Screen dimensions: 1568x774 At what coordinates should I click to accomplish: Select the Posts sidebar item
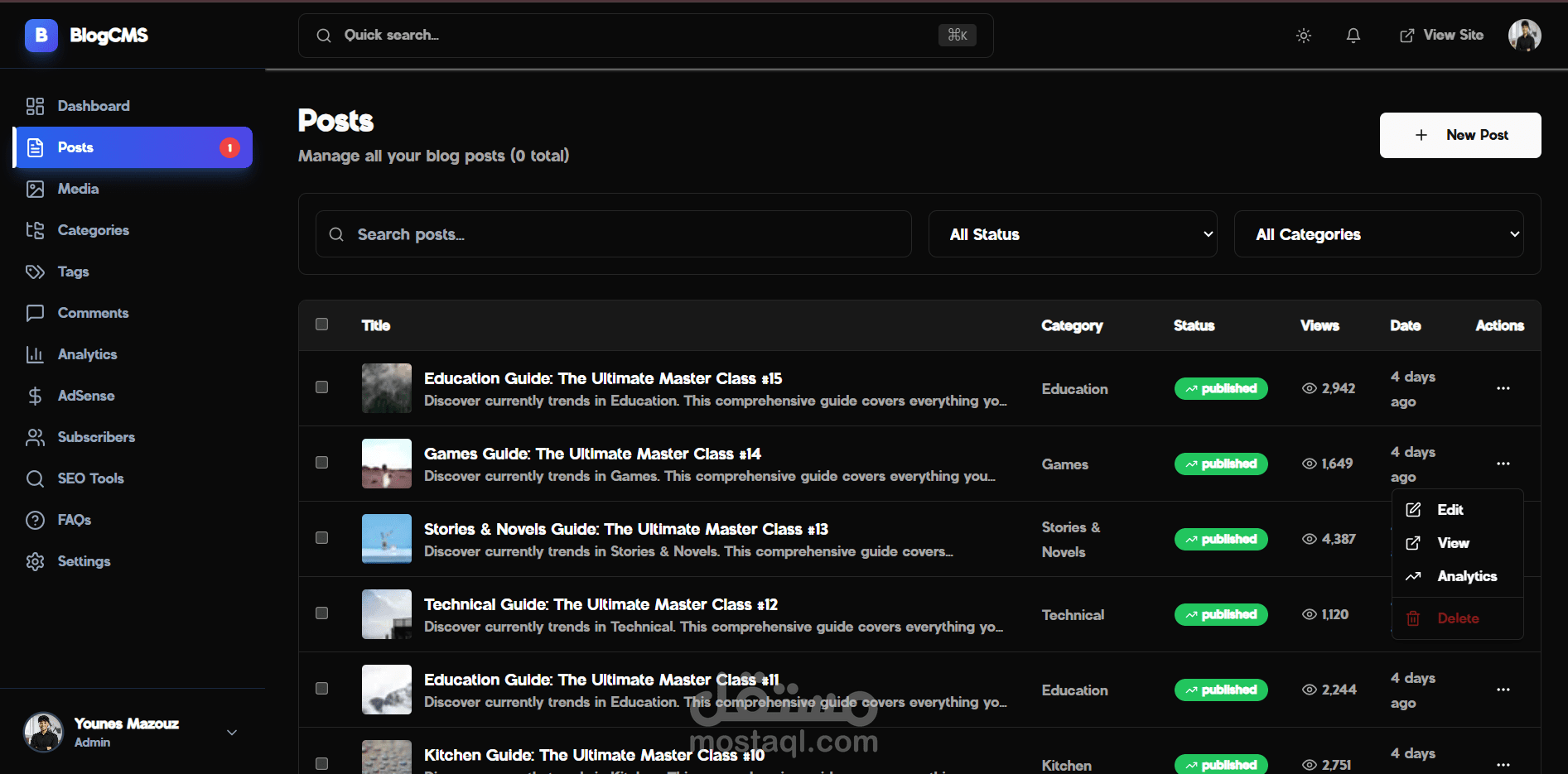point(133,147)
